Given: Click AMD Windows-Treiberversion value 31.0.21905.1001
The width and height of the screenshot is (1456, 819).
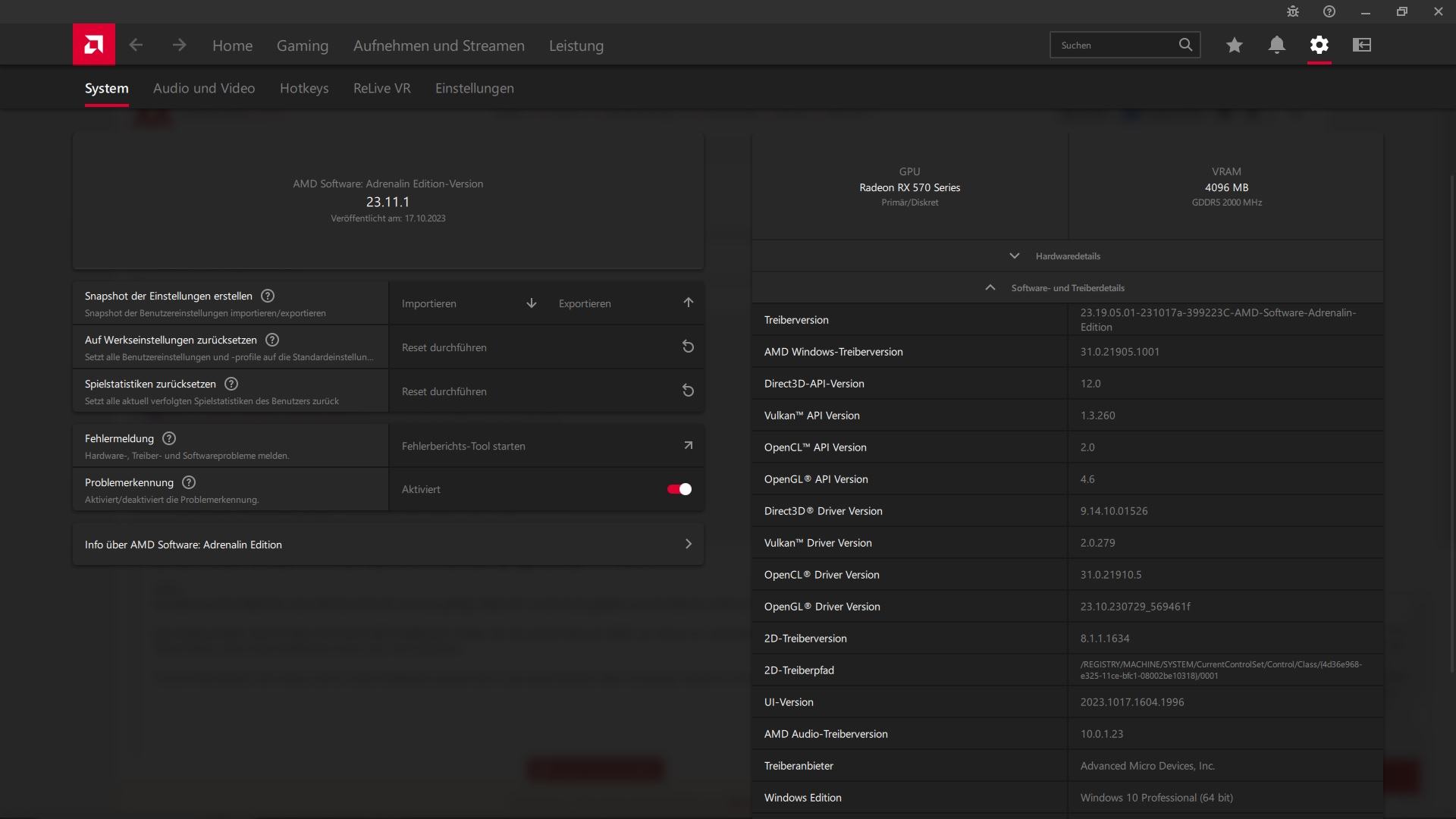Looking at the screenshot, I should pos(1120,352).
